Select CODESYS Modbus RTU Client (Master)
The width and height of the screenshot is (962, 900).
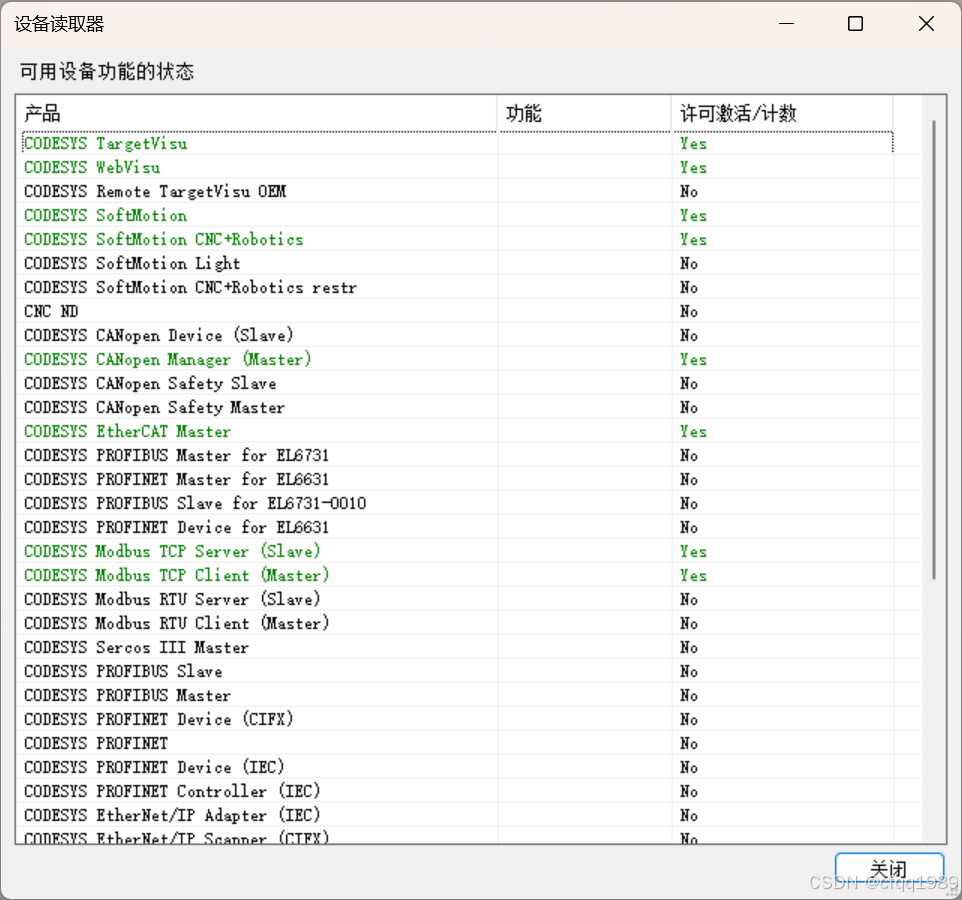point(458,623)
